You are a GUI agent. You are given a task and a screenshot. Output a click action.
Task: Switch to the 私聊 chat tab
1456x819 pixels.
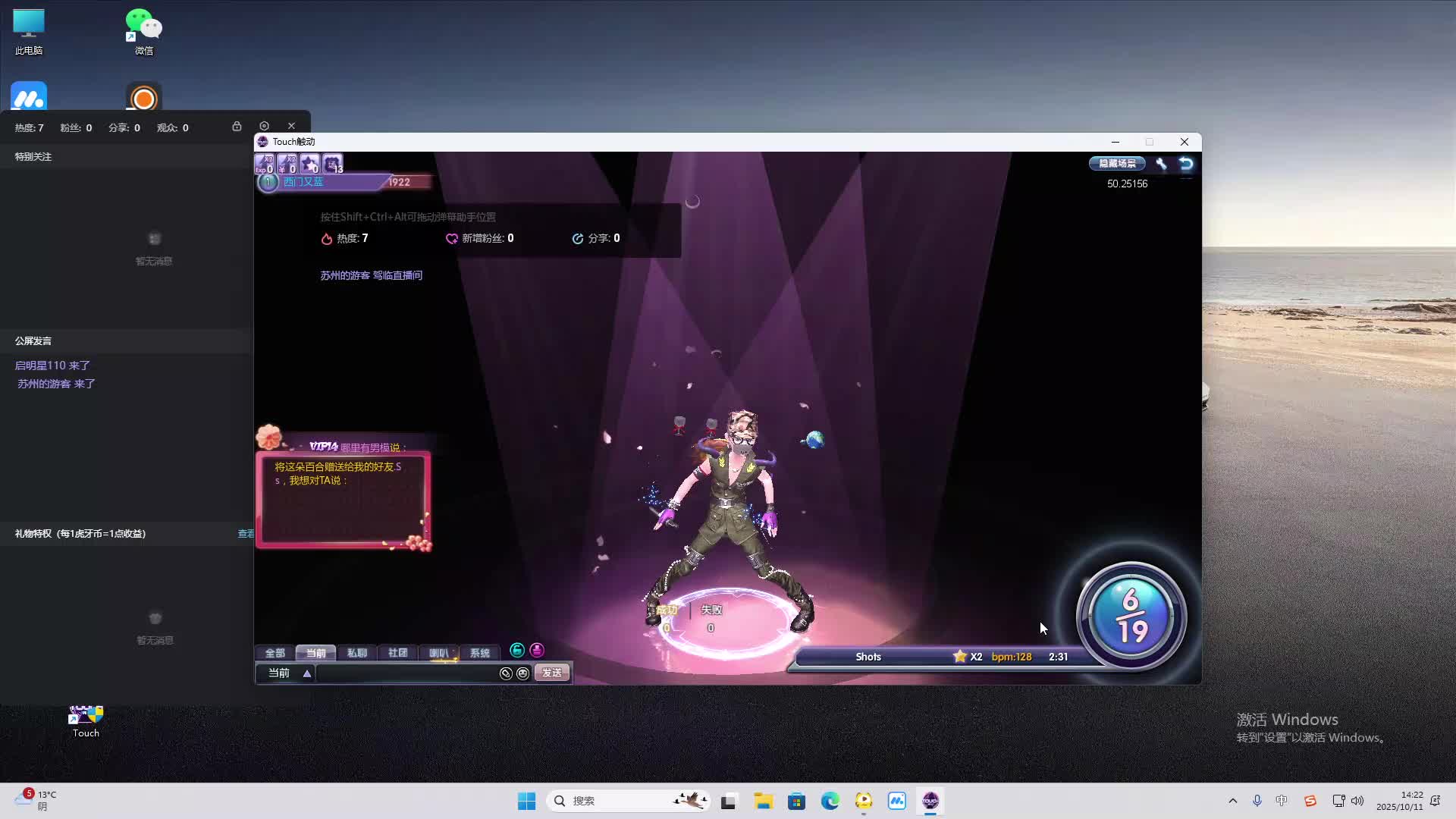pos(356,653)
